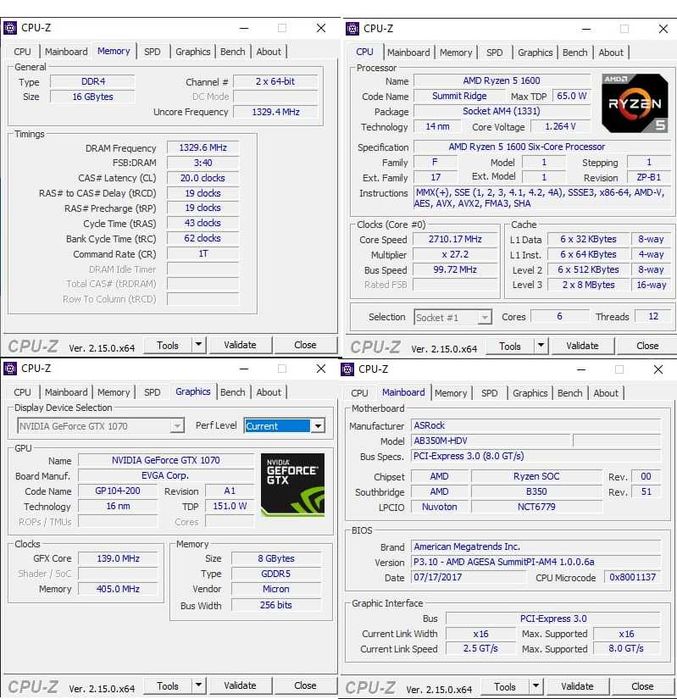
Task: Open Tools dropdown arrow in Mainboard window
Action: tap(536, 686)
